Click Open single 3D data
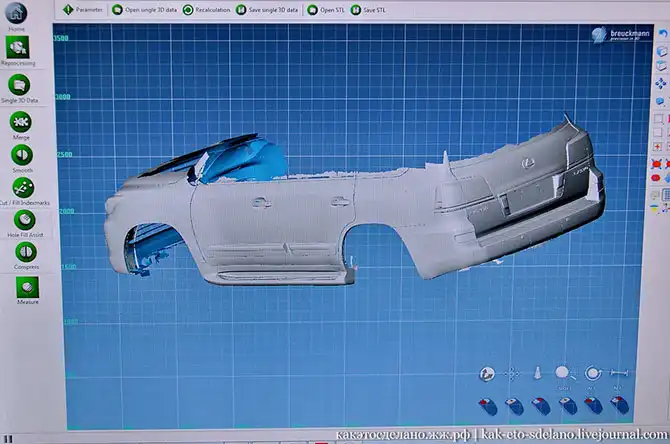 point(148,9)
